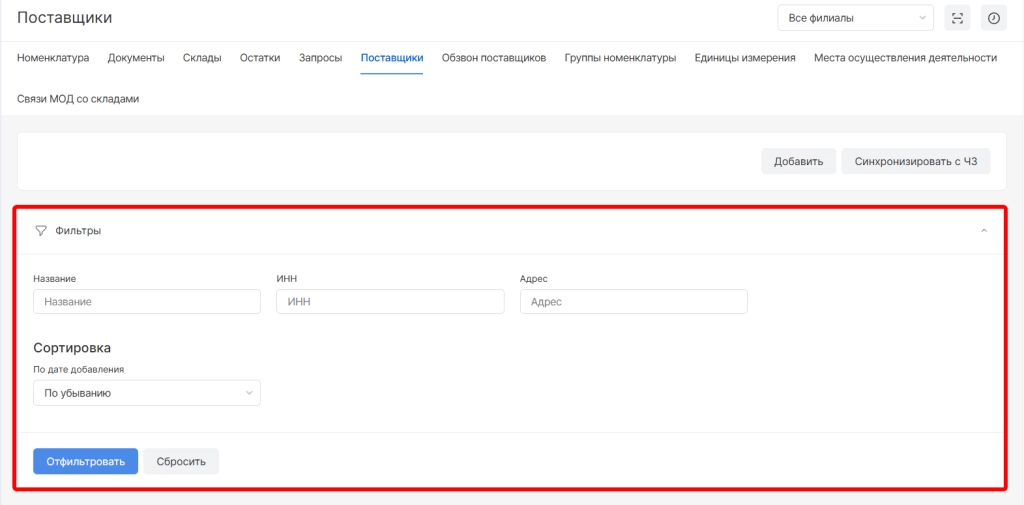The width and height of the screenshot is (1024, 505).
Task: Open the Группы номенклатуры tab
Action: (x=620, y=58)
